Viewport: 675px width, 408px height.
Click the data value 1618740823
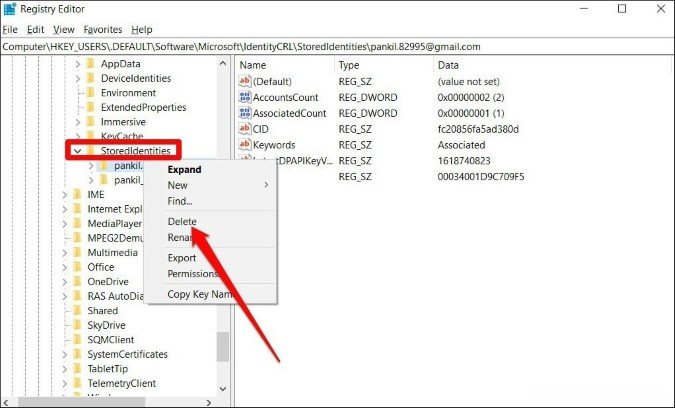[464, 161]
